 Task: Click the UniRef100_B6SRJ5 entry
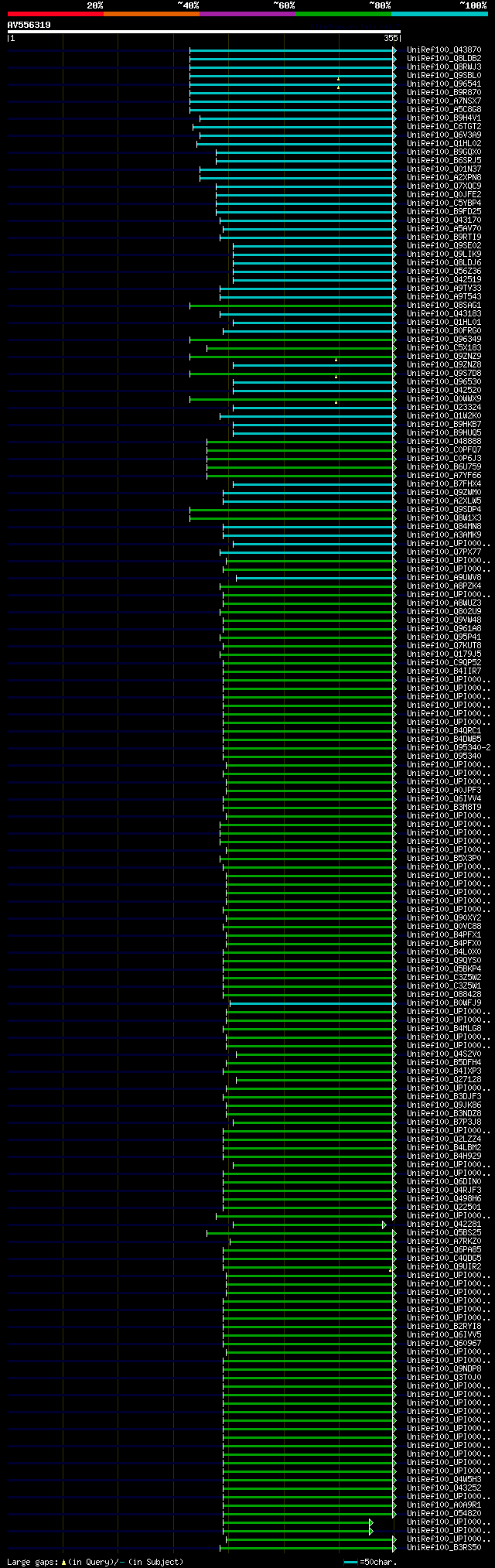(x=444, y=161)
